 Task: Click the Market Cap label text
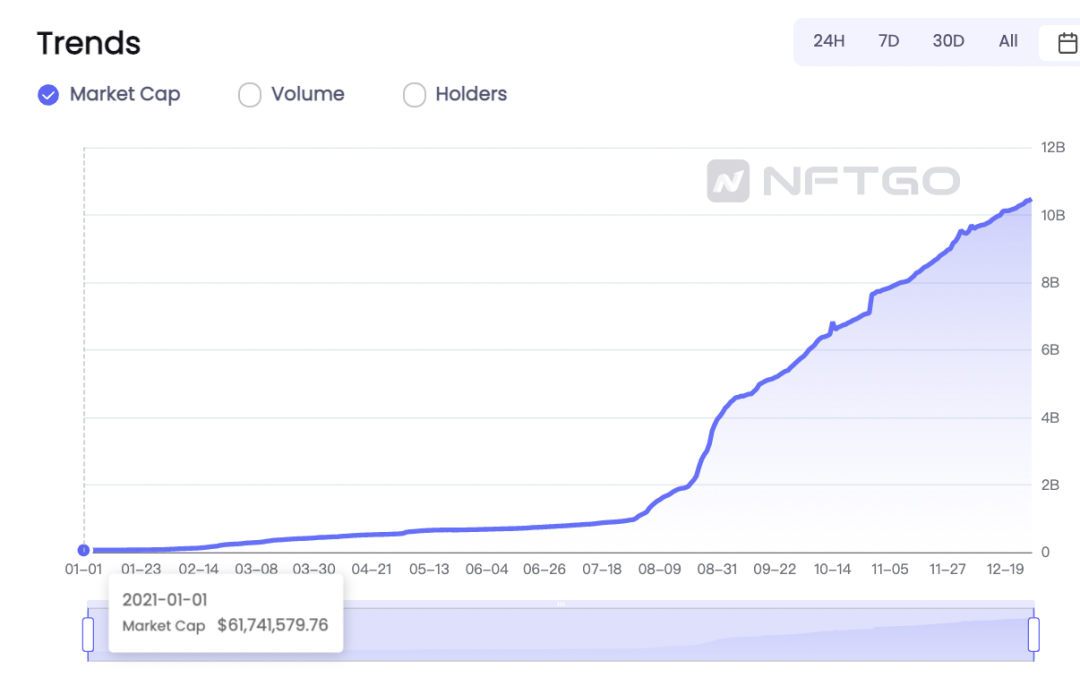point(125,94)
